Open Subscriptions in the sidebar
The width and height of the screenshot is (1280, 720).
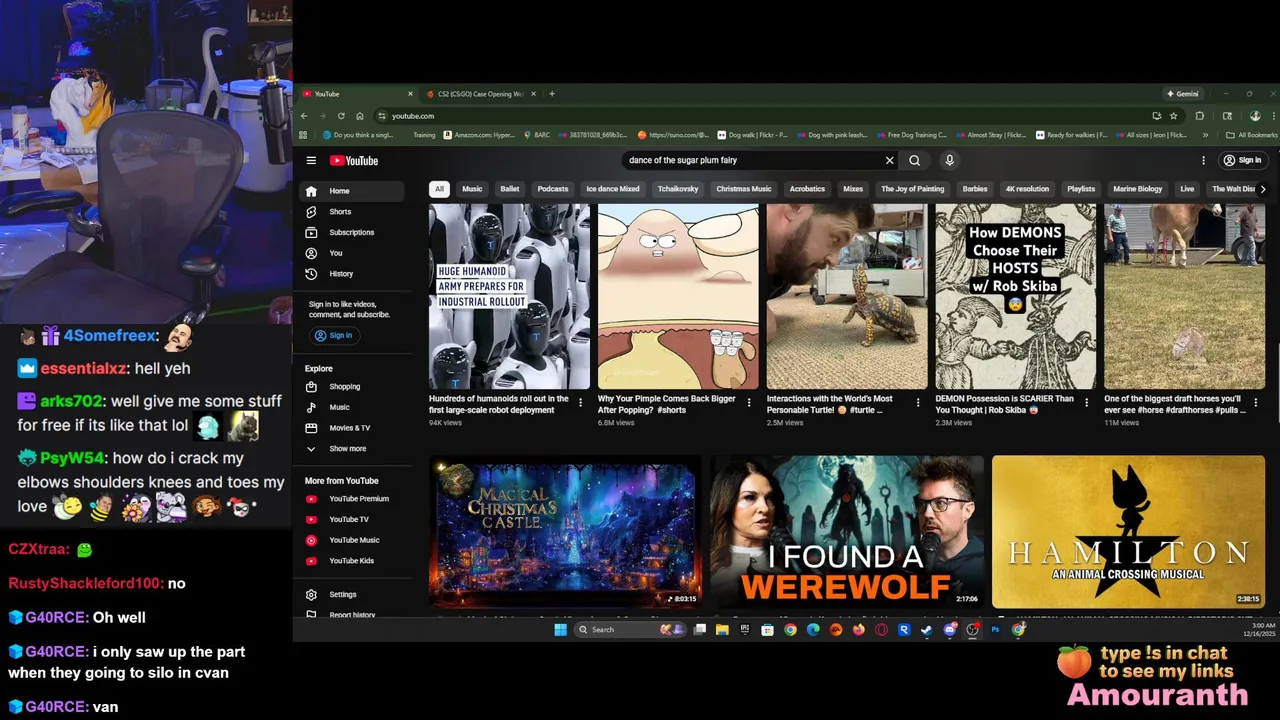(x=351, y=232)
